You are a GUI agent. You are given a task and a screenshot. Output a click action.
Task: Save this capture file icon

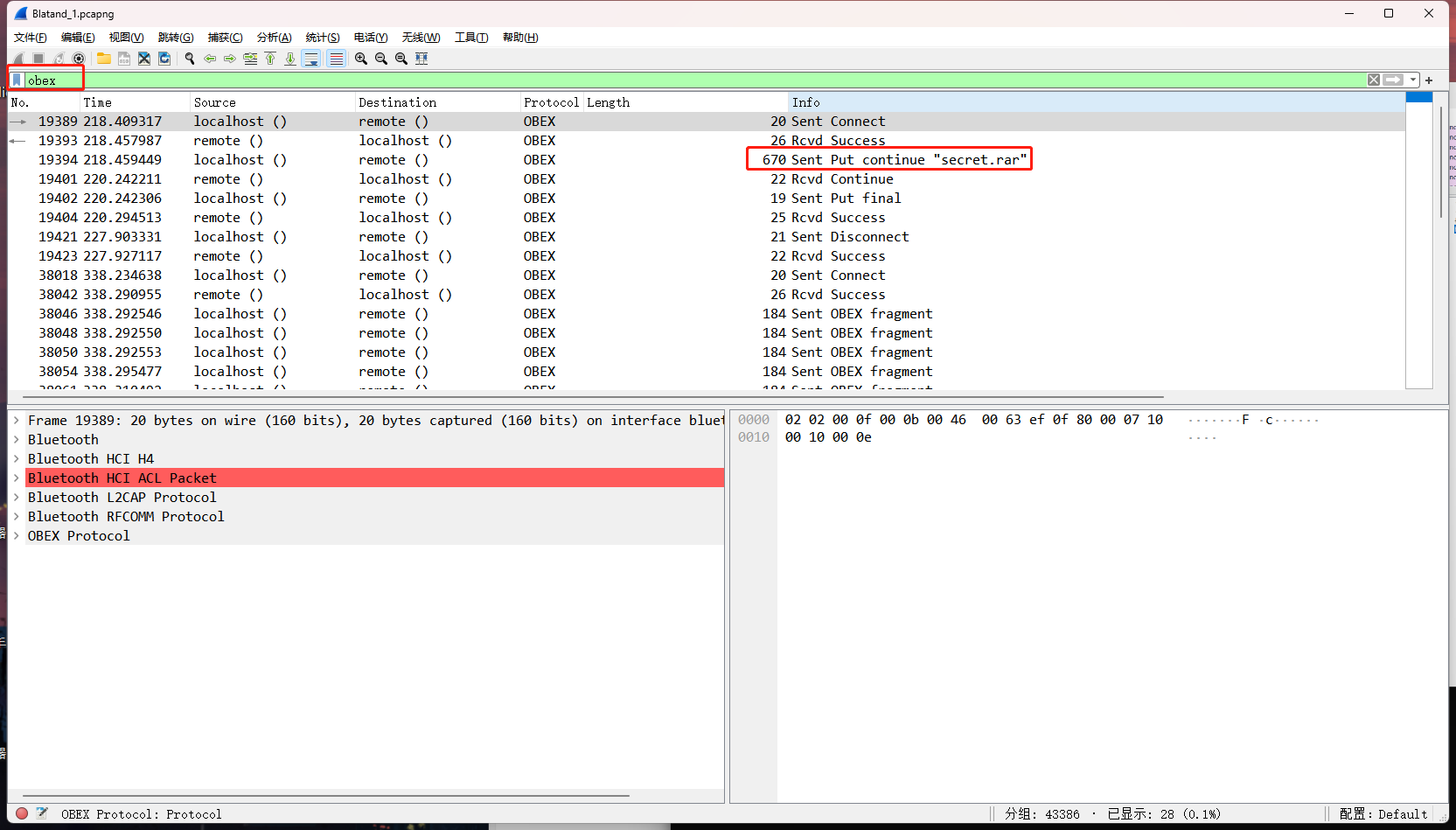click(124, 59)
